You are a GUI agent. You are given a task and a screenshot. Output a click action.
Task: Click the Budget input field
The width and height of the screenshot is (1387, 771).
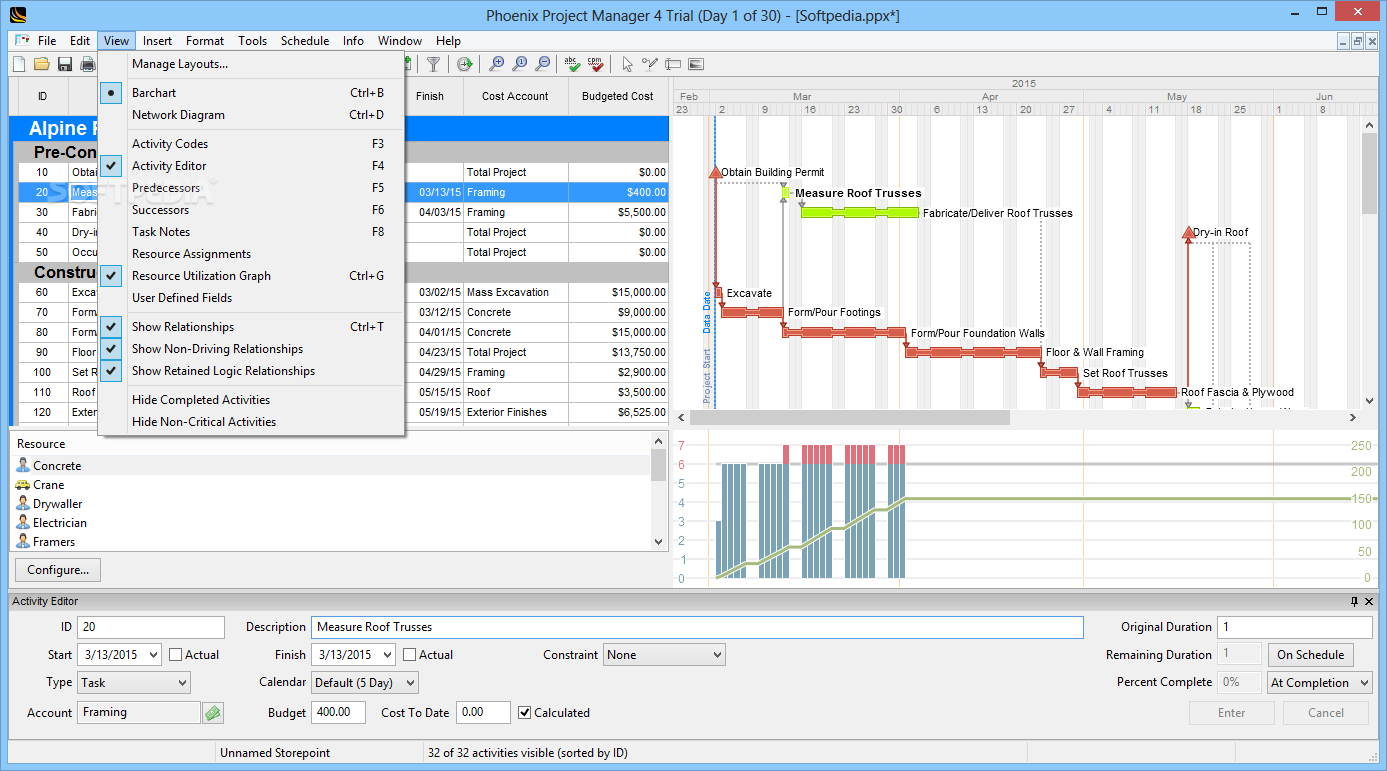click(x=340, y=713)
